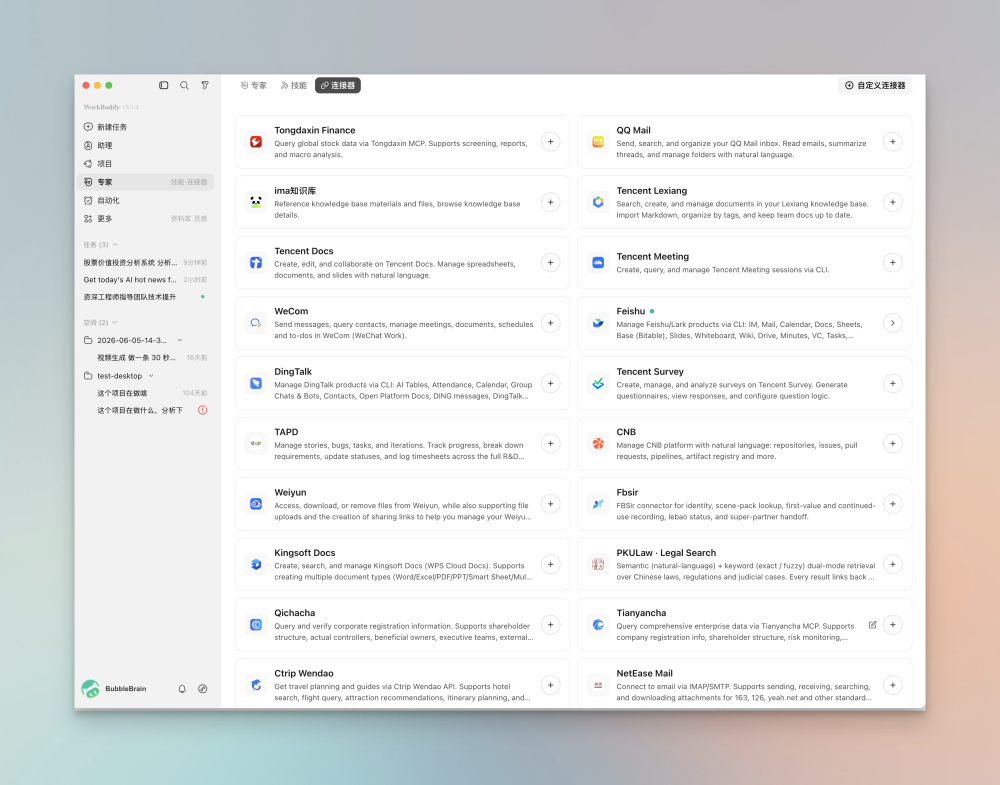Viewport: 1000px width, 785px height.
Task: Switch to the 专家 tab
Action: pyautogui.click(x=253, y=85)
